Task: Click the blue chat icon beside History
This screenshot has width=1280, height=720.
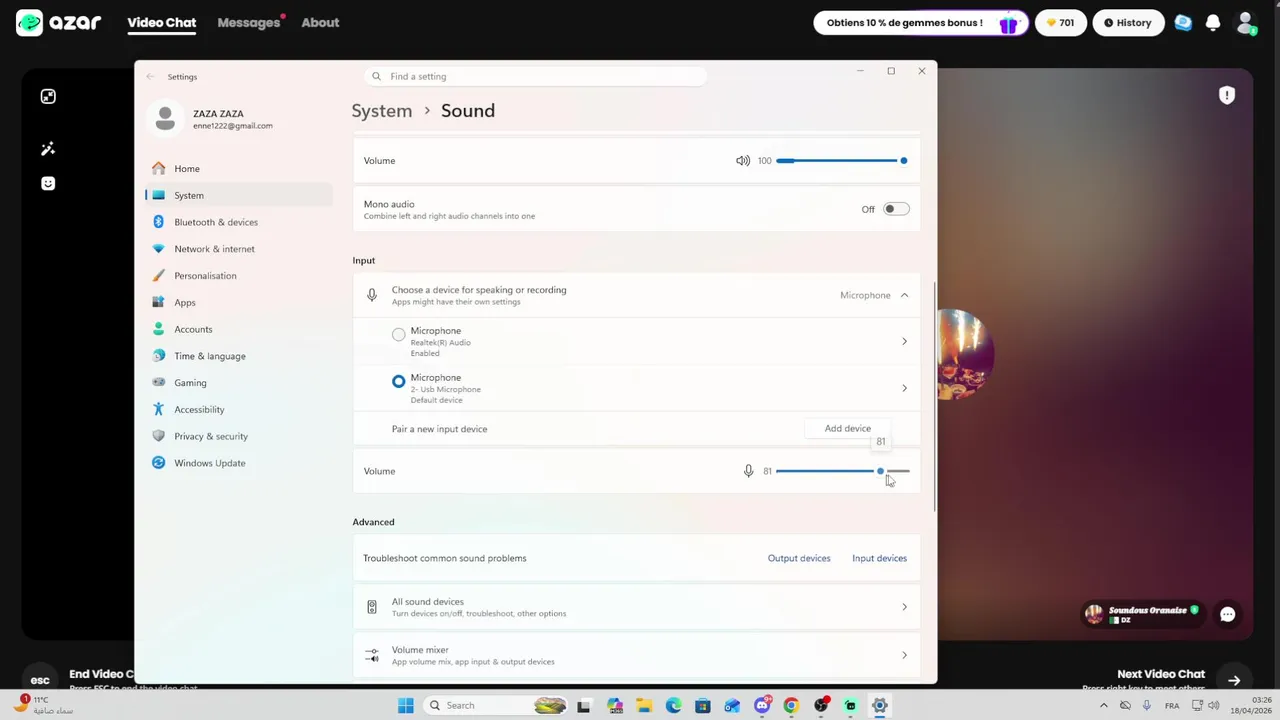Action: pyautogui.click(x=1183, y=22)
